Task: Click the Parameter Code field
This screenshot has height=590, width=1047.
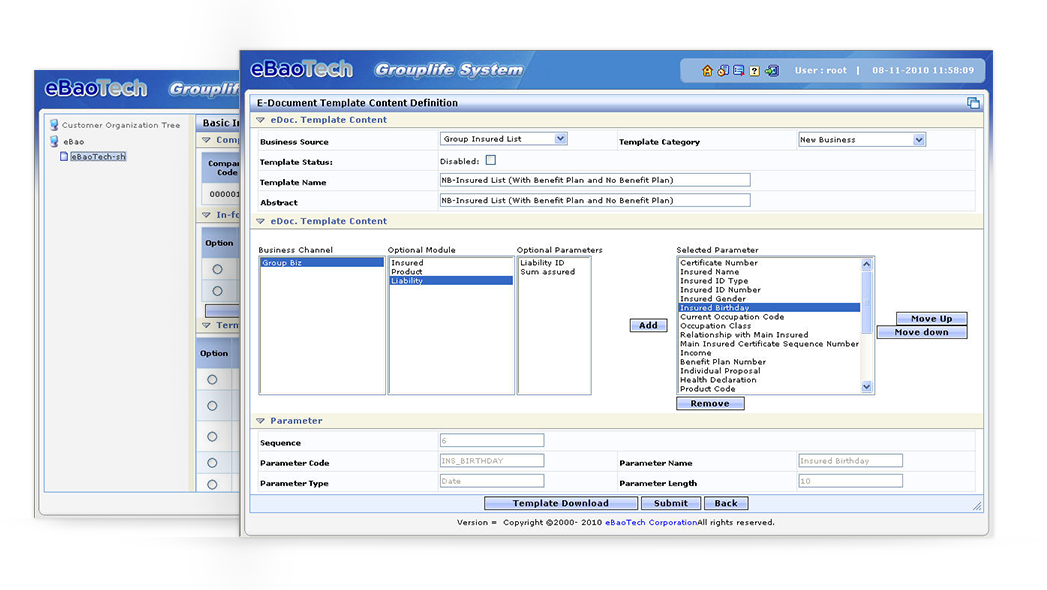Action: pos(492,461)
